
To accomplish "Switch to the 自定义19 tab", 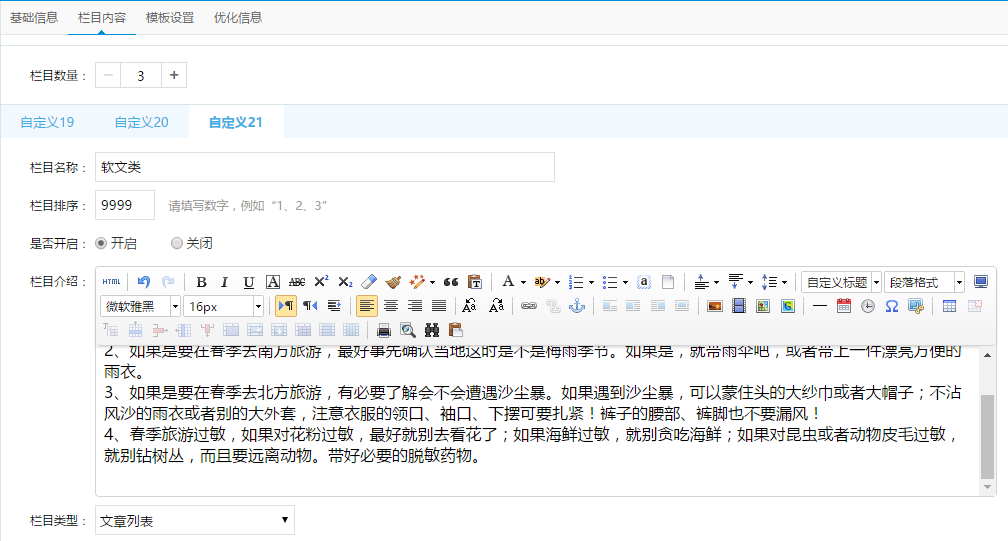I will [47, 122].
